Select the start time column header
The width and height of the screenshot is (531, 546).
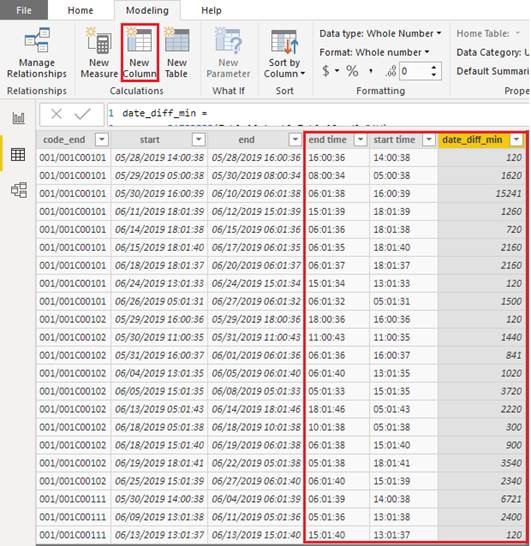pos(394,140)
